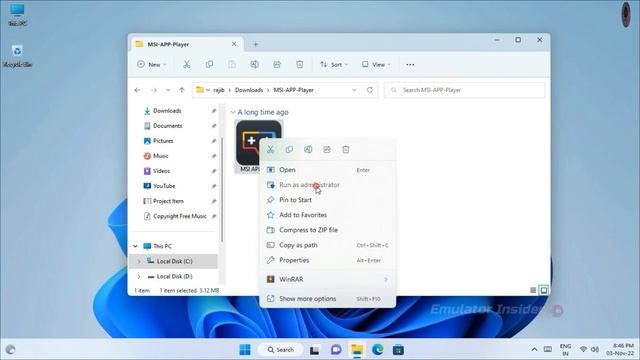Open Copyright Free Music folder
This screenshot has height=360, width=640.
(180, 216)
